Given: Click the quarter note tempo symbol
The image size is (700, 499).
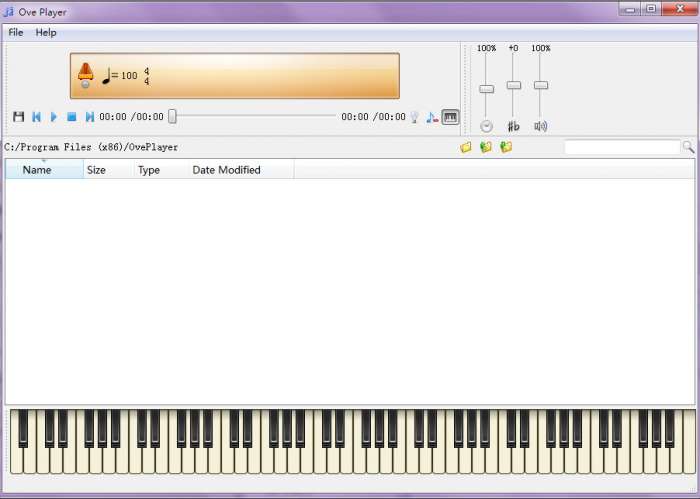Looking at the screenshot, I should coord(106,76).
